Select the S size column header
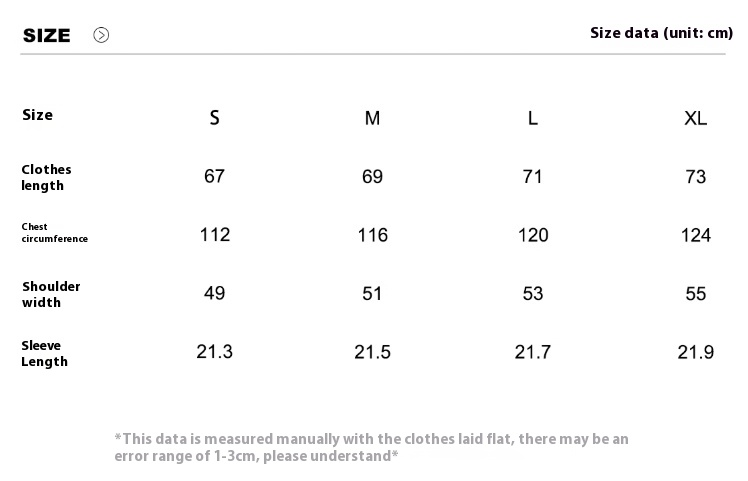Screen dimensions: 748x481 (x=215, y=117)
